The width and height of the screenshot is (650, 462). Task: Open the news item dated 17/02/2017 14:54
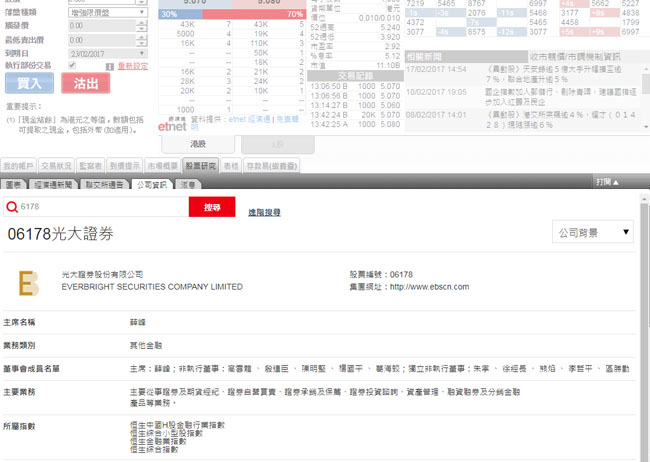point(524,74)
